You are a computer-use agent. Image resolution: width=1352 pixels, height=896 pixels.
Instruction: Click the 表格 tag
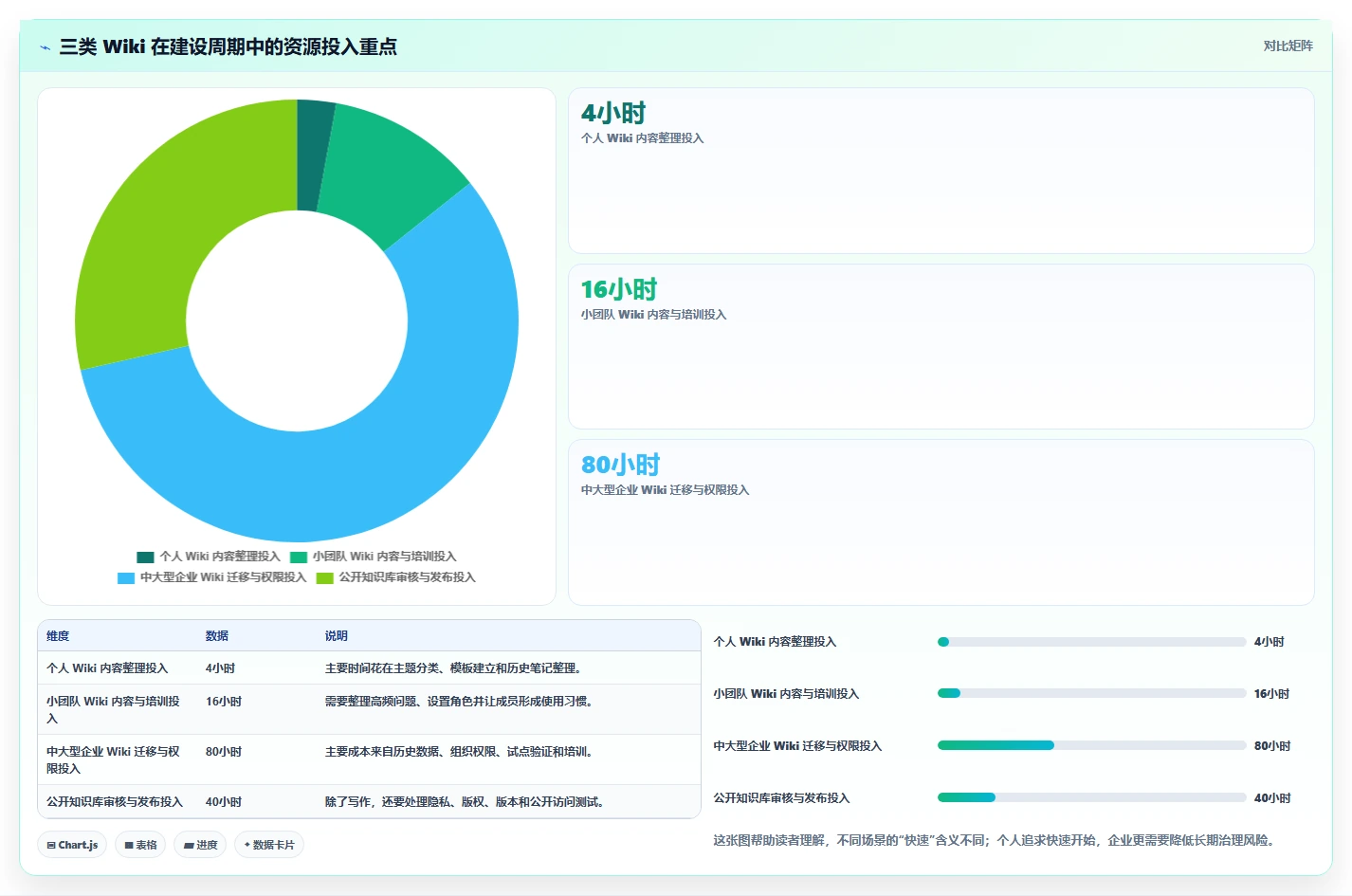click(140, 845)
